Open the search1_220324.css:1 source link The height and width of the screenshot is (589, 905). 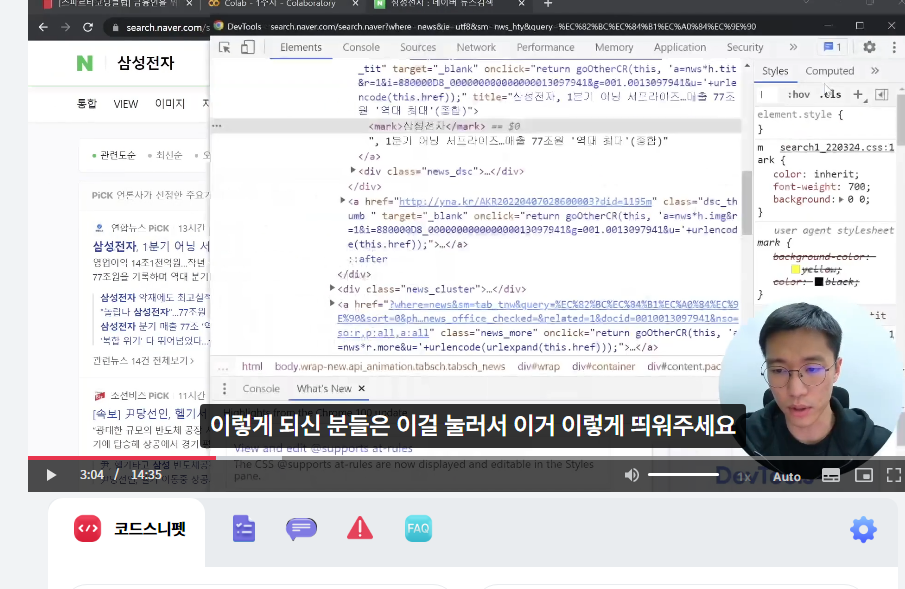[836, 148]
